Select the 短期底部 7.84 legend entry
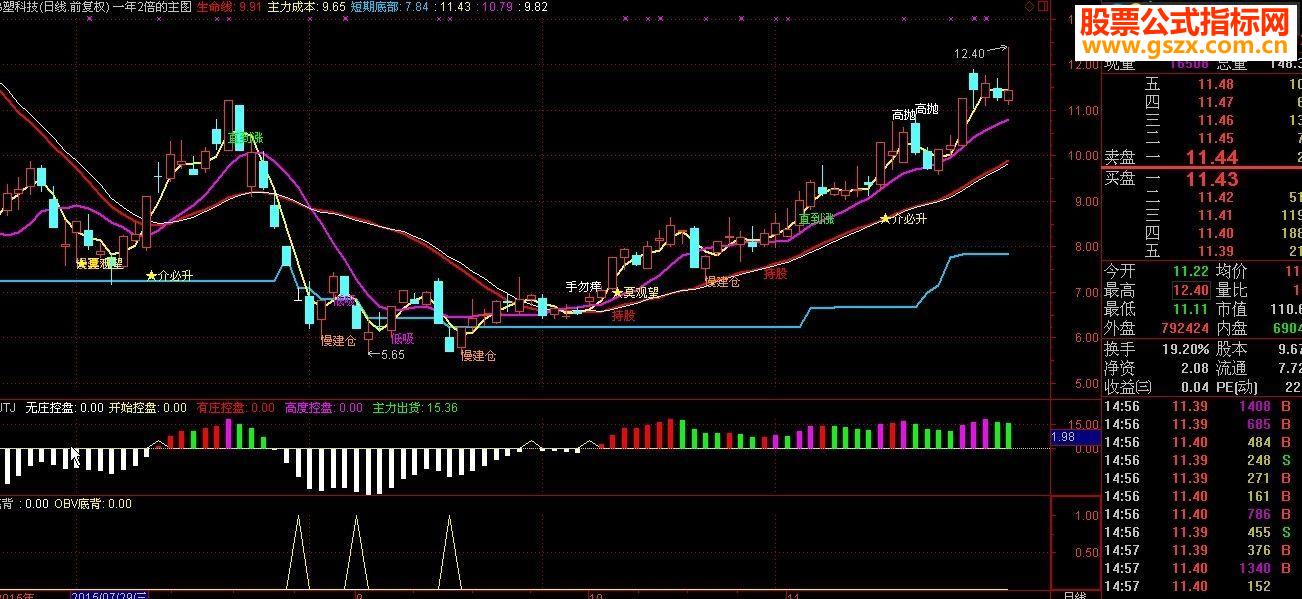Viewport: 1302px width, 599px height. coord(391,6)
